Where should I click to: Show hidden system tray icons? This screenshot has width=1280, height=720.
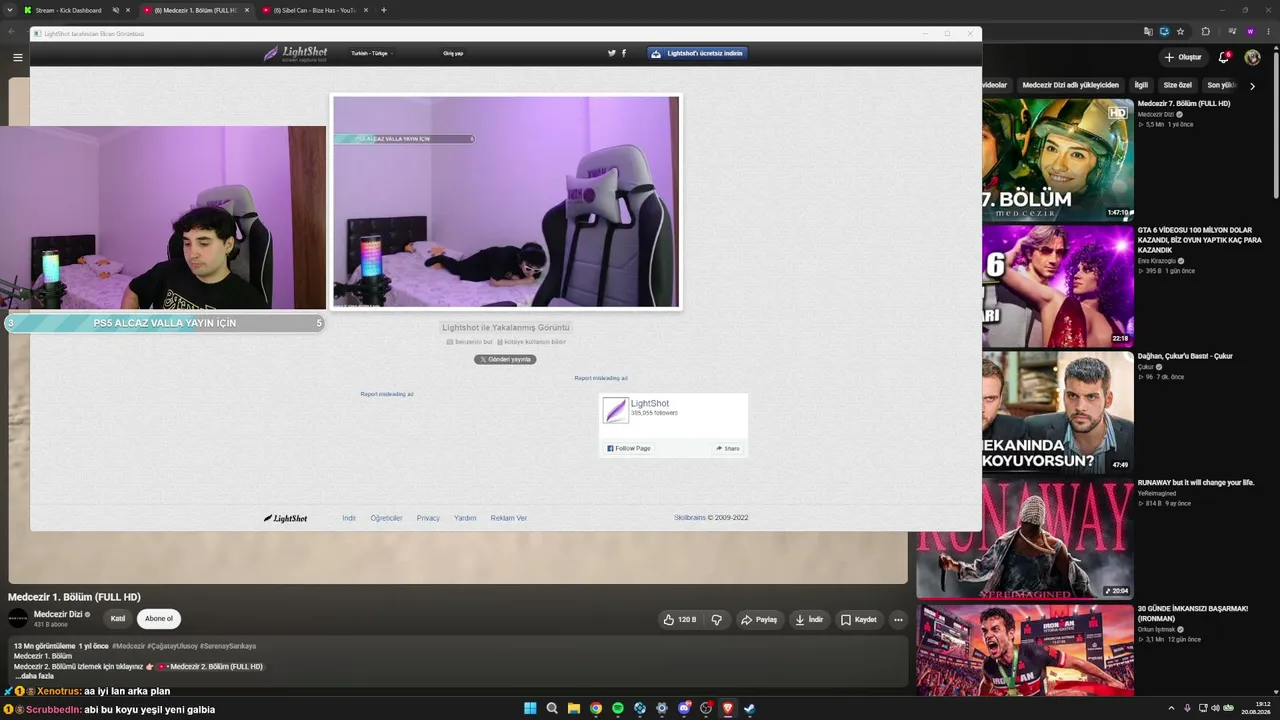(x=1171, y=708)
